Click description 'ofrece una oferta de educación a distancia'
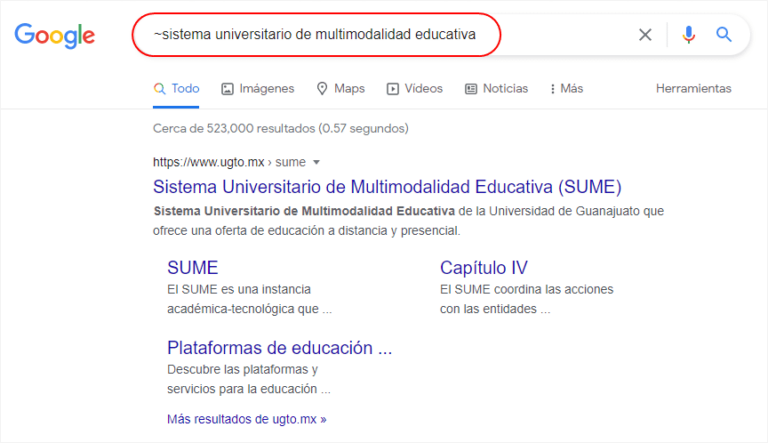768x443 pixels. point(270,231)
